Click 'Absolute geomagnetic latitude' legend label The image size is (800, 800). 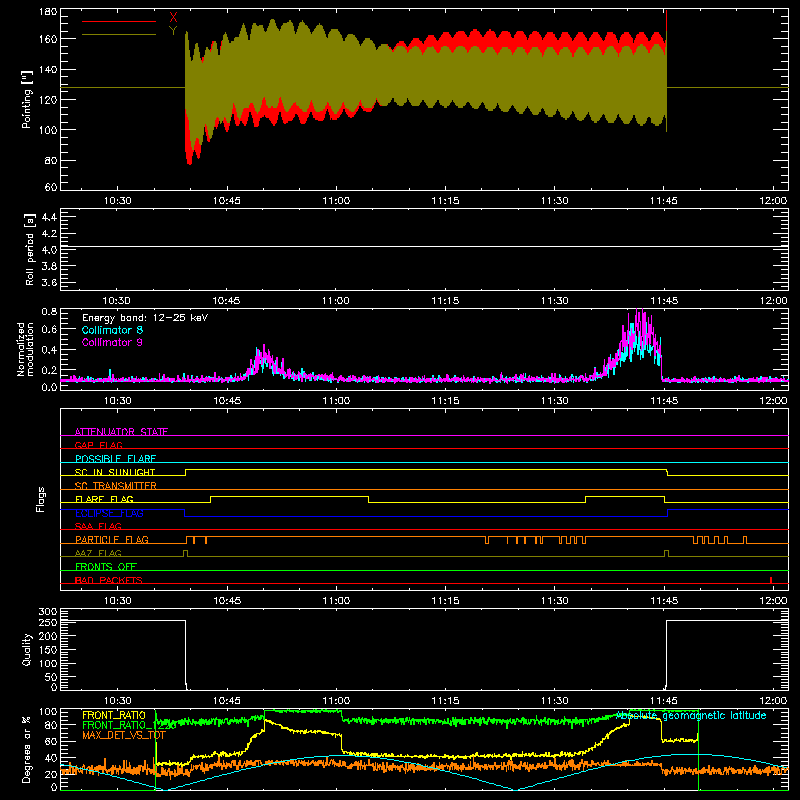point(691,715)
